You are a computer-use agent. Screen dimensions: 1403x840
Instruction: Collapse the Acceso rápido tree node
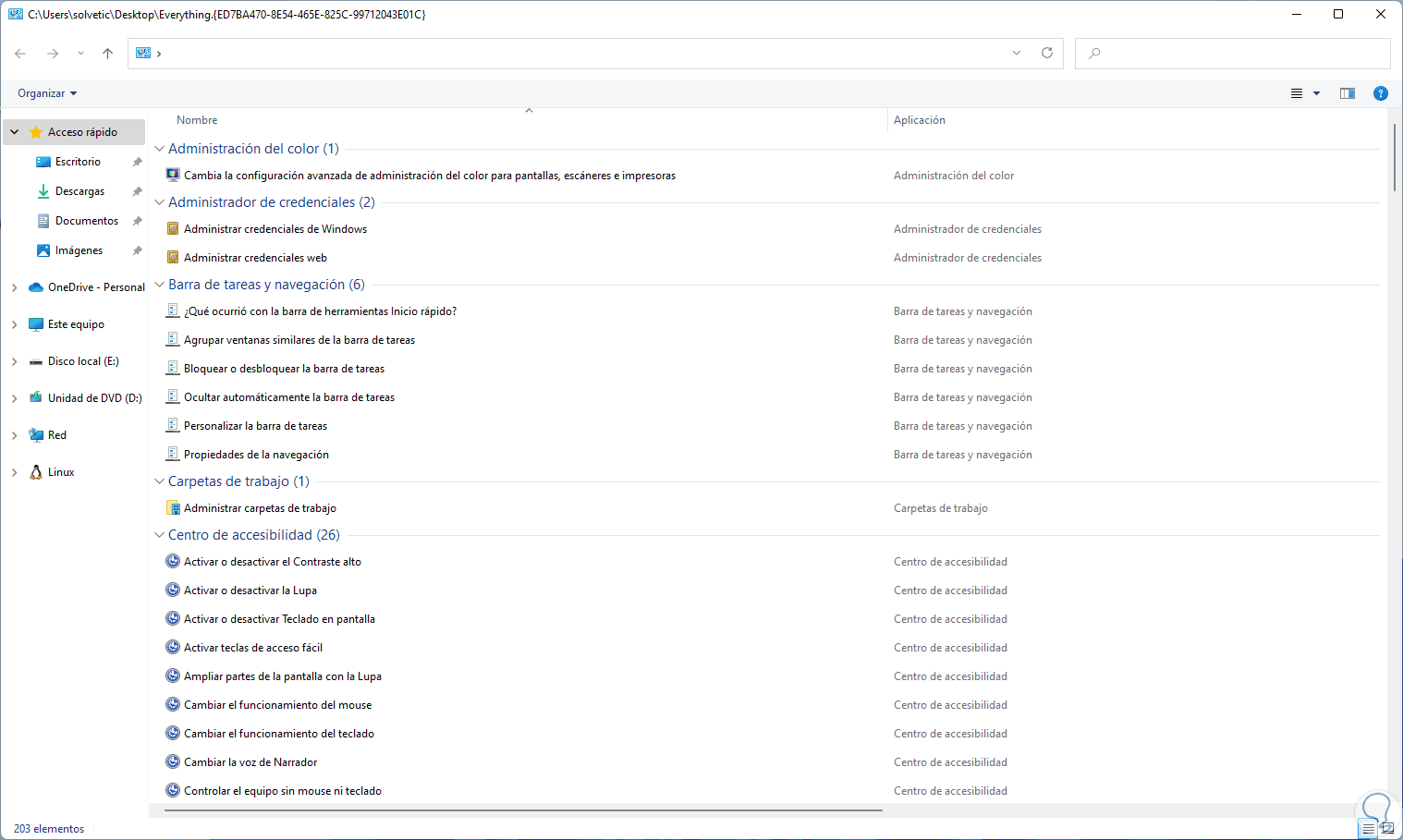15,132
